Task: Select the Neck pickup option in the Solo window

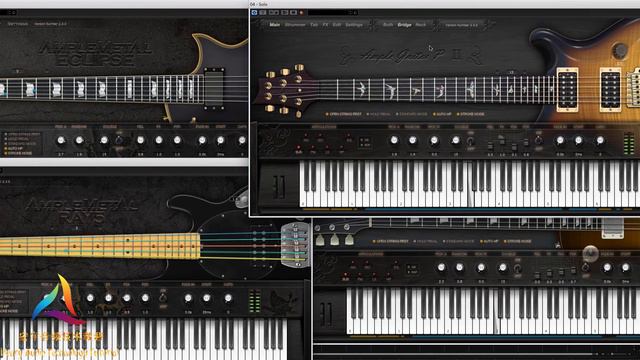Action: [420, 25]
